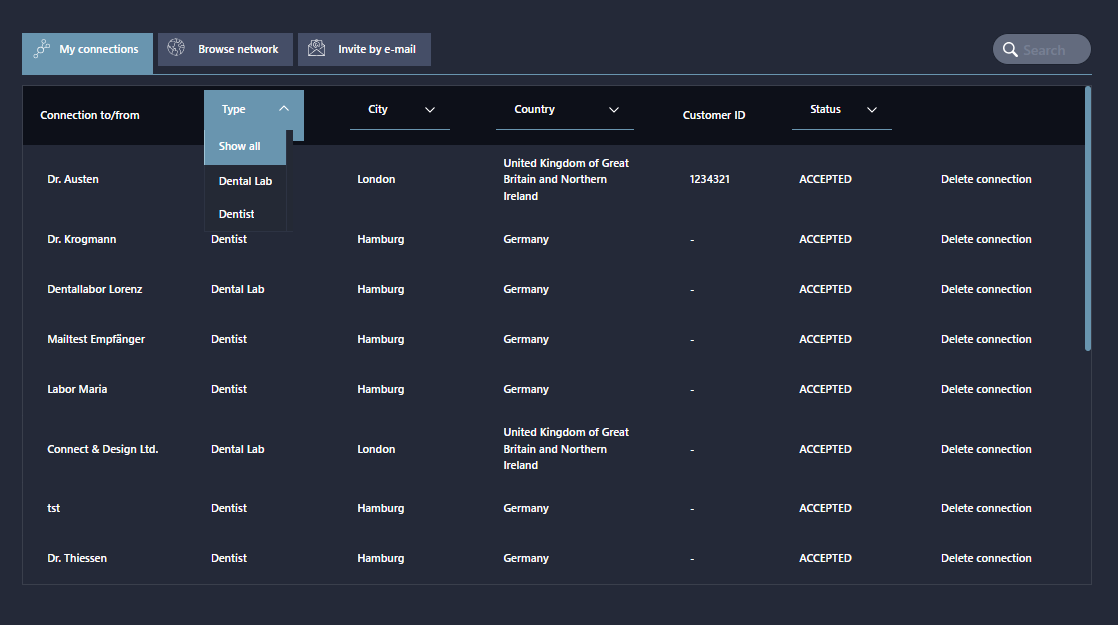The image size is (1118, 625).
Task: Delete connection for Dr. Thiessen
Action: (x=985, y=558)
